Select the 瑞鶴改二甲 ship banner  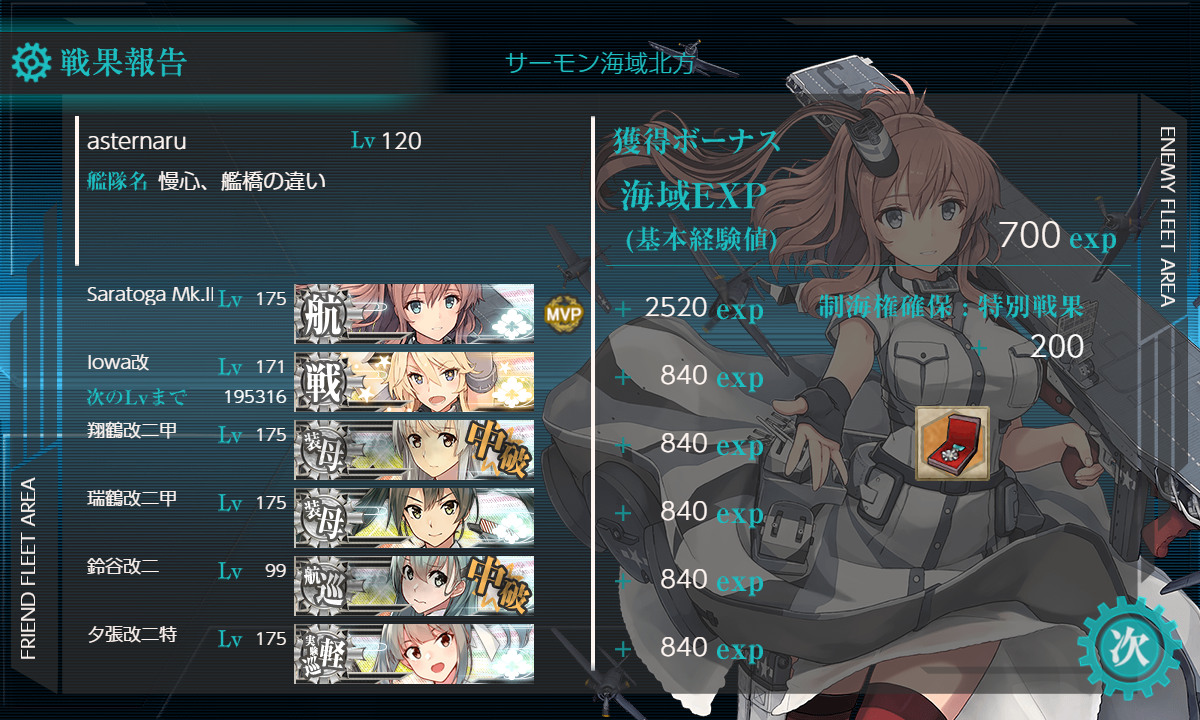click(x=414, y=518)
